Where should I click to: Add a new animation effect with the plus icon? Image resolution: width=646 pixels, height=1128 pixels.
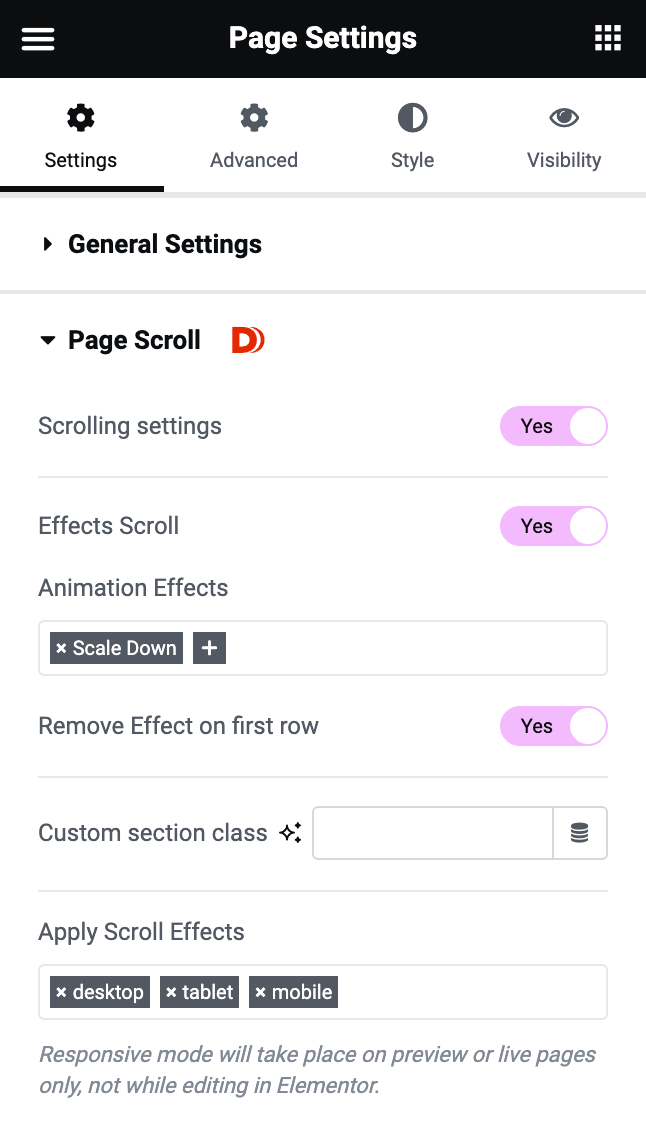[x=209, y=648]
